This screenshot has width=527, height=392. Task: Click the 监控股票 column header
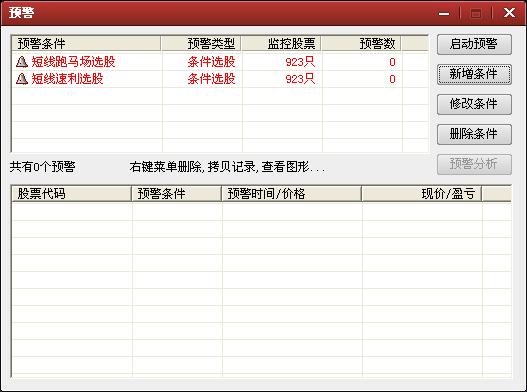[281, 43]
